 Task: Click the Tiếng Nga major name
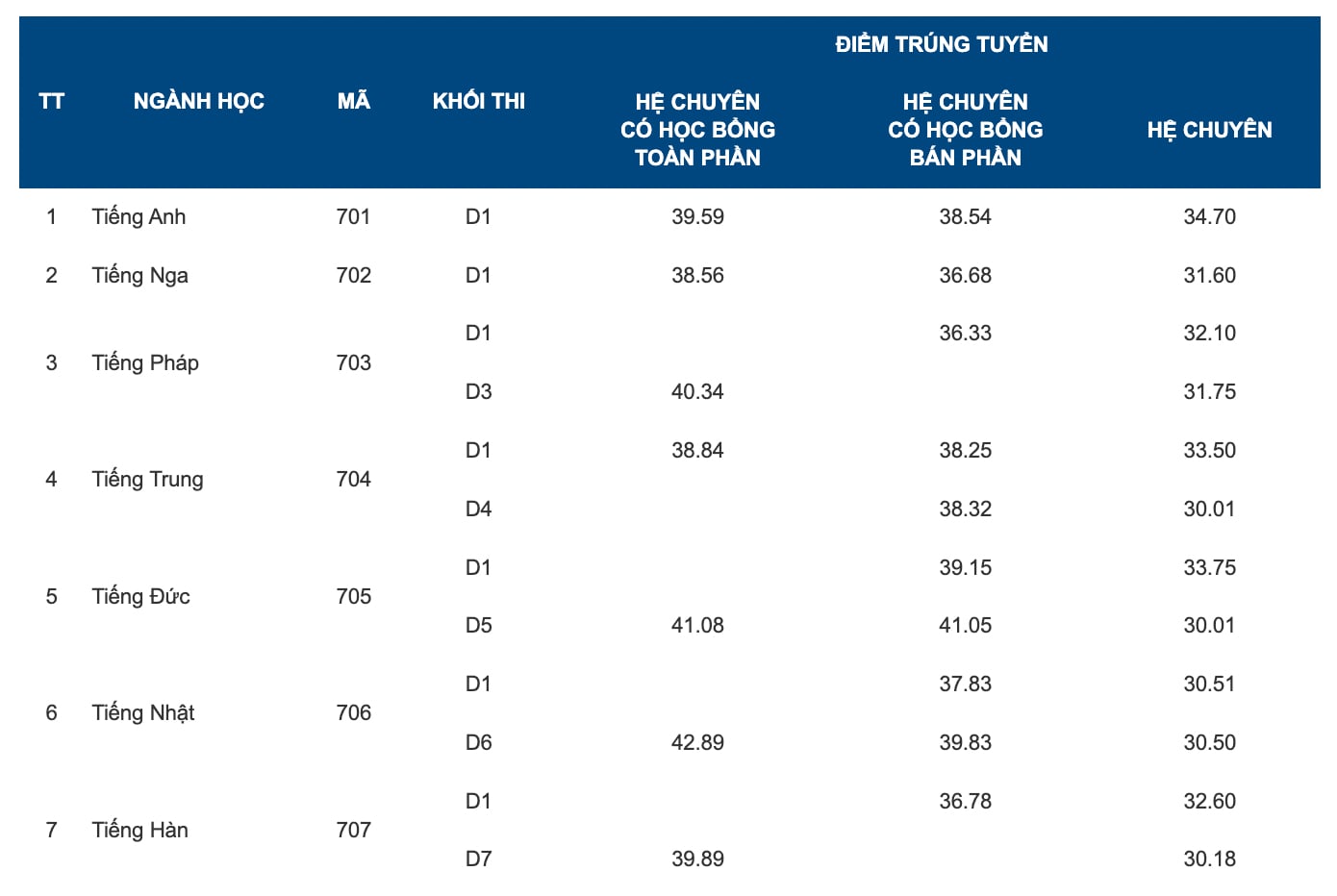point(139,276)
